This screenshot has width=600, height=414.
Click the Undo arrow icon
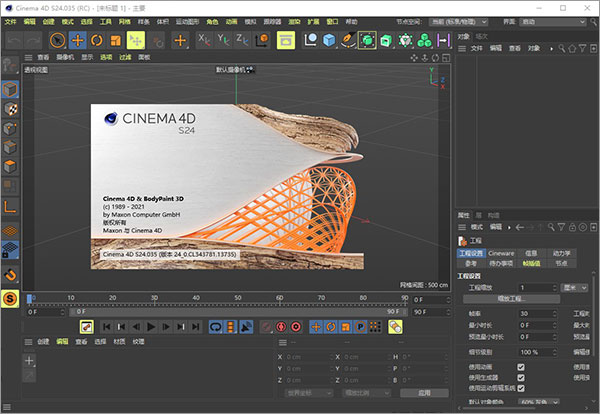[x=15, y=41]
